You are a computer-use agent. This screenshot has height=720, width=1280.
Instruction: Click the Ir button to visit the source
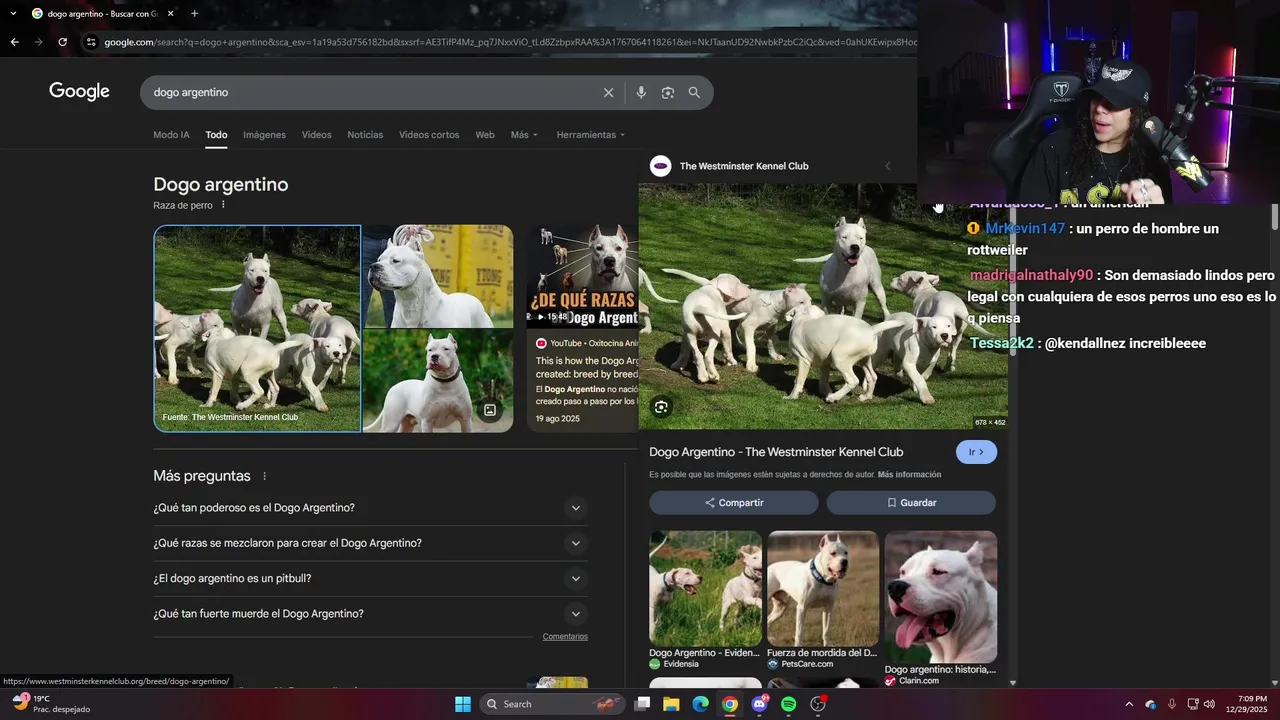tap(976, 452)
